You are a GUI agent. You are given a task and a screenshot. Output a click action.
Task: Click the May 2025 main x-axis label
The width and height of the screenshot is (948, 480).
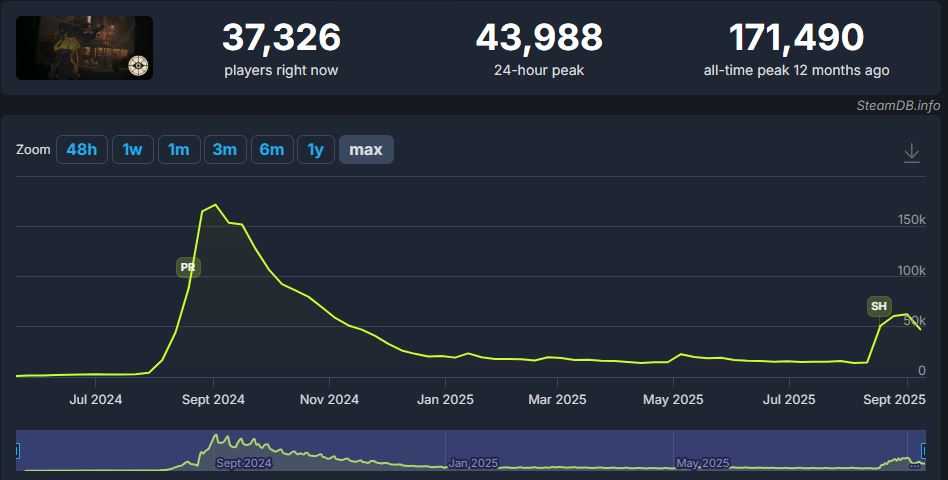tap(674, 400)
